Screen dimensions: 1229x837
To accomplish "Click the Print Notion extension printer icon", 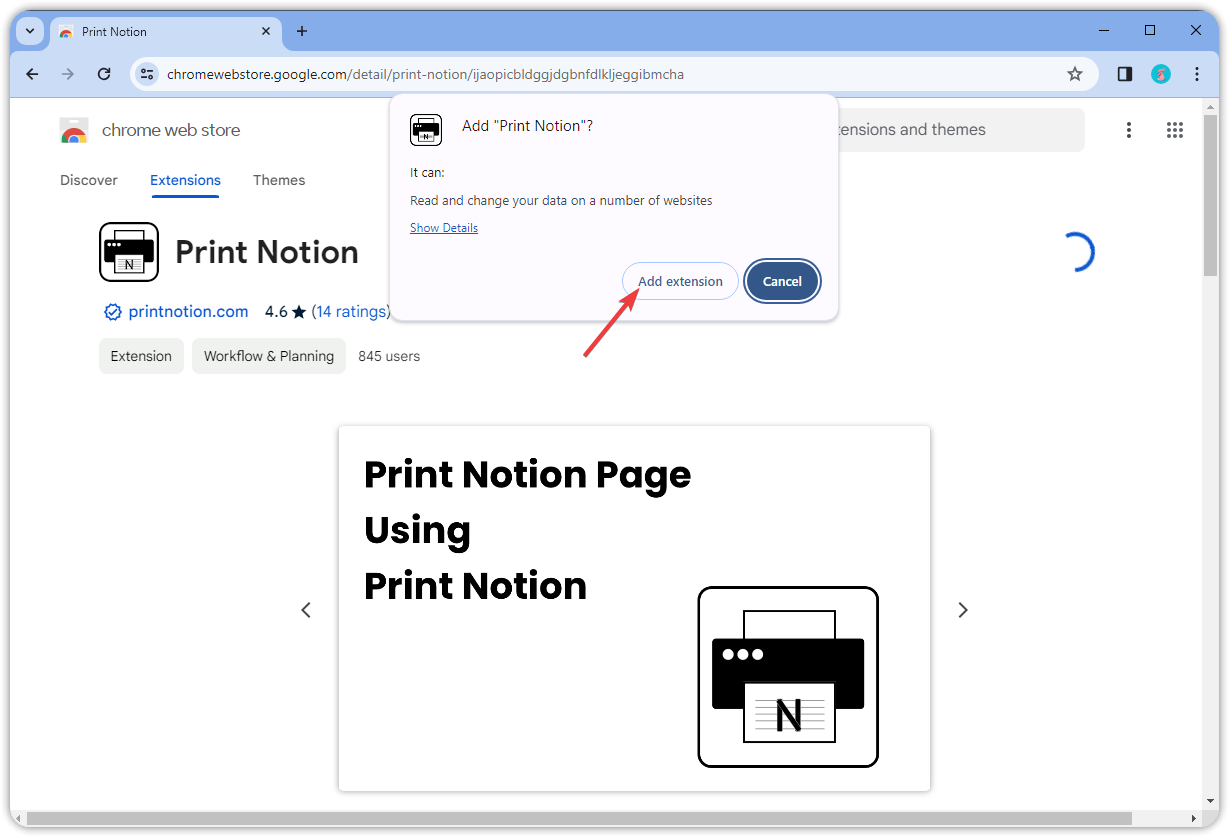I will pos(129,251).
